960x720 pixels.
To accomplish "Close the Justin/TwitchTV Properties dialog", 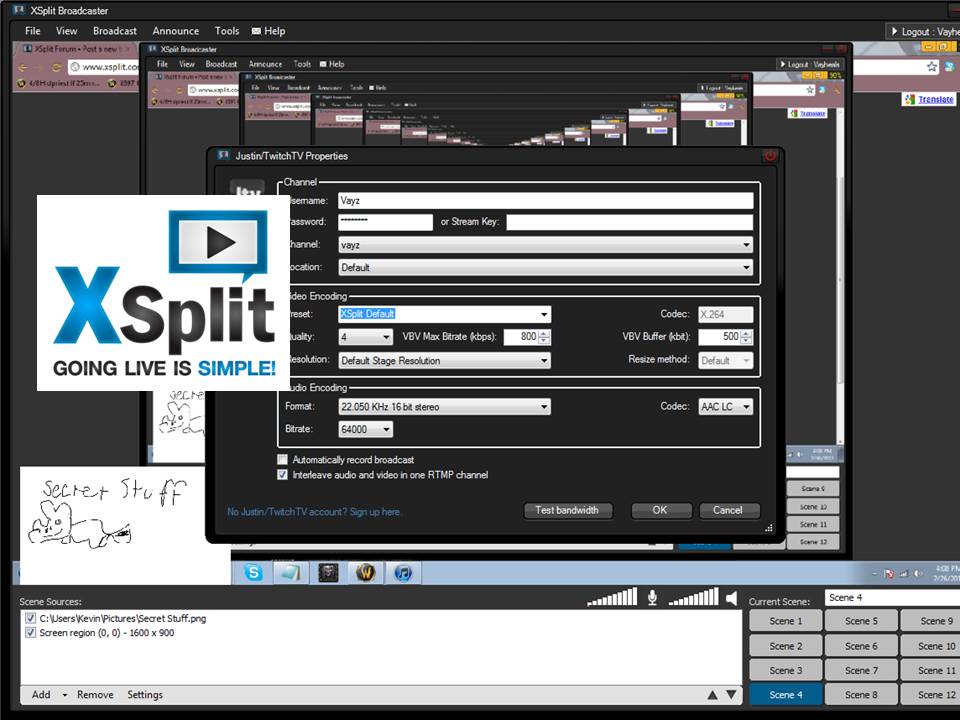I will [770, 156].
